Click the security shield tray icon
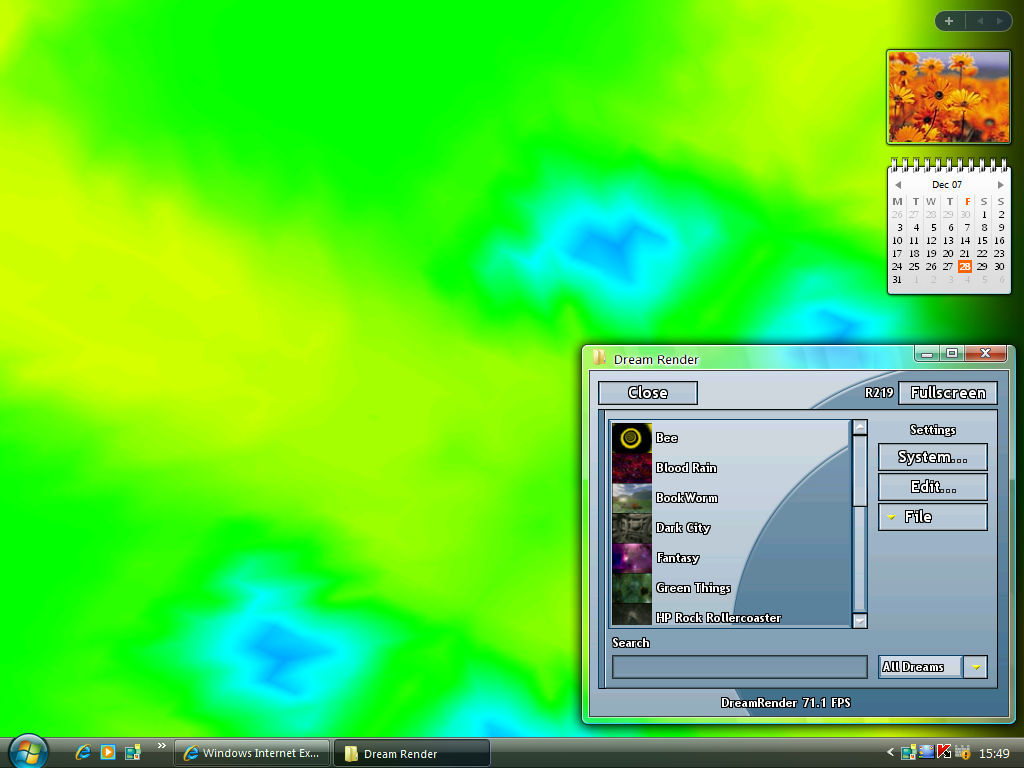The image size is (1024, 768). [x=962, y=752]
